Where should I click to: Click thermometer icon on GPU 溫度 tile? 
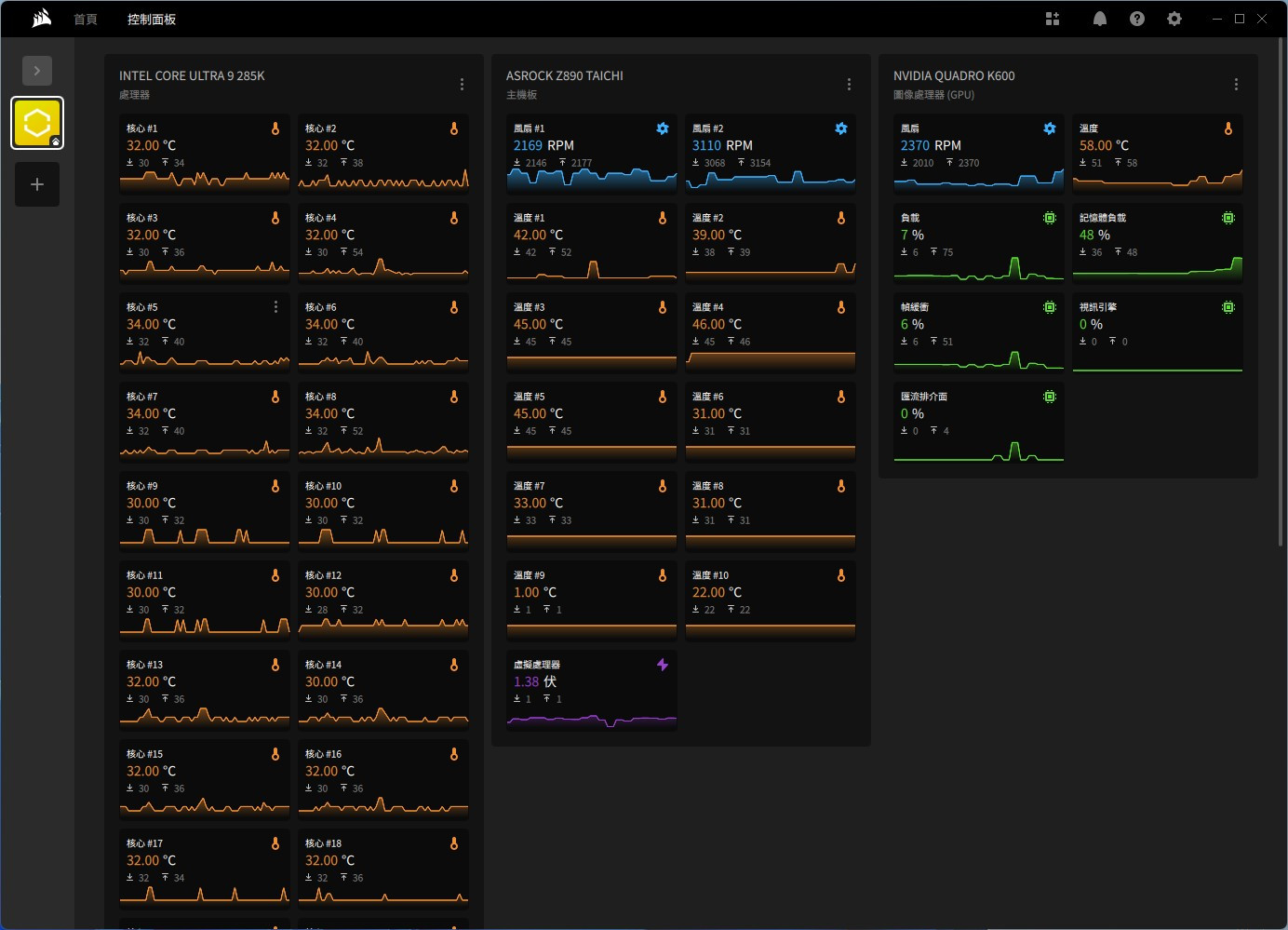coord(1228,128)
